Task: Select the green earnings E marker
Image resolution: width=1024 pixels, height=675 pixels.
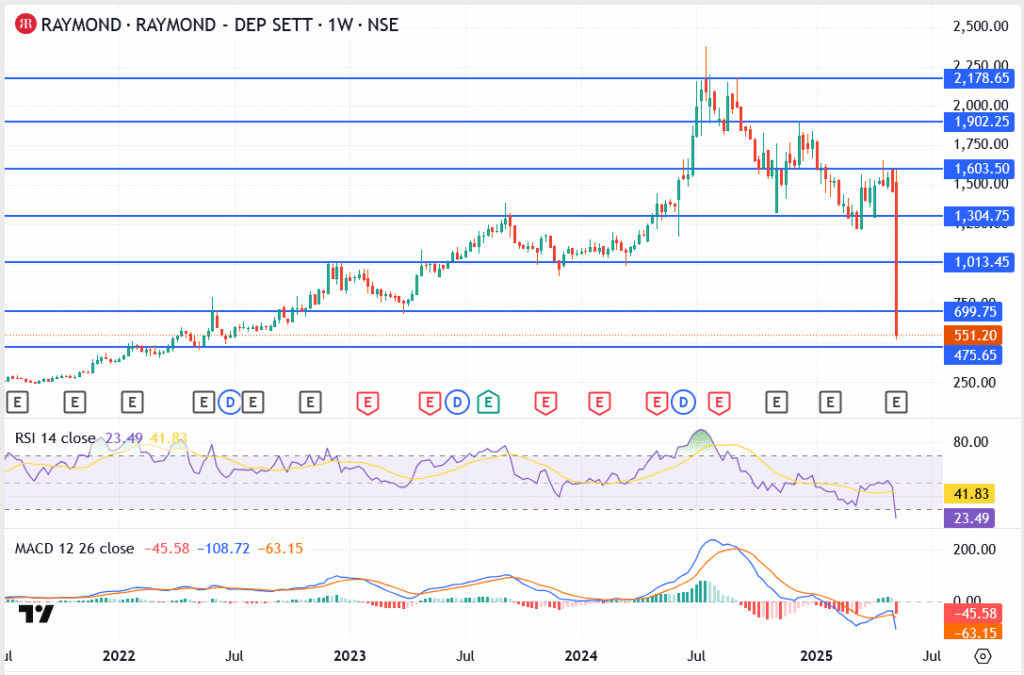Action: point(488,402)
